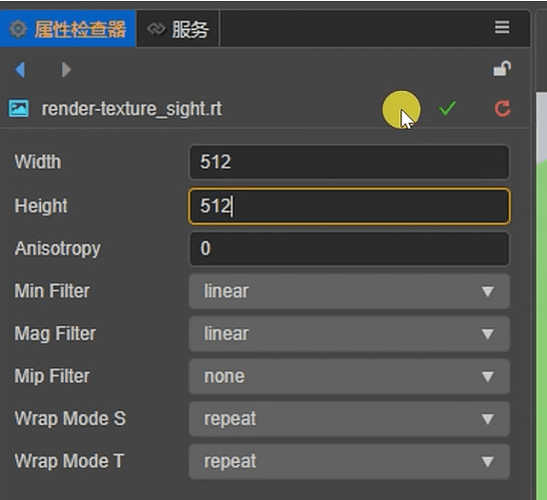Image resolution: width=547 pixels, height=500 pixels.
Task: Click the Anisotropy input field
Action: (349, 248)
